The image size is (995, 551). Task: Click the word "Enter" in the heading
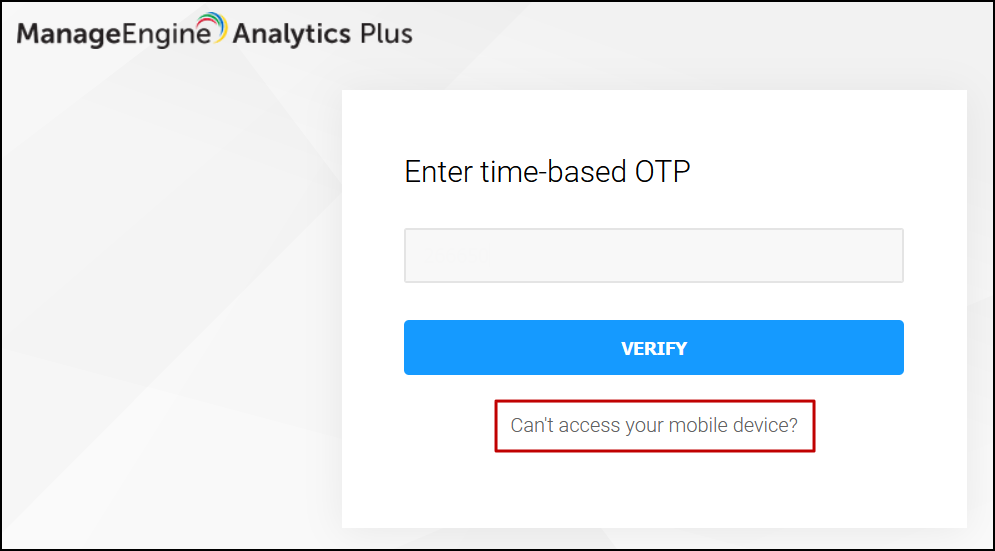(x=438, y=172)
